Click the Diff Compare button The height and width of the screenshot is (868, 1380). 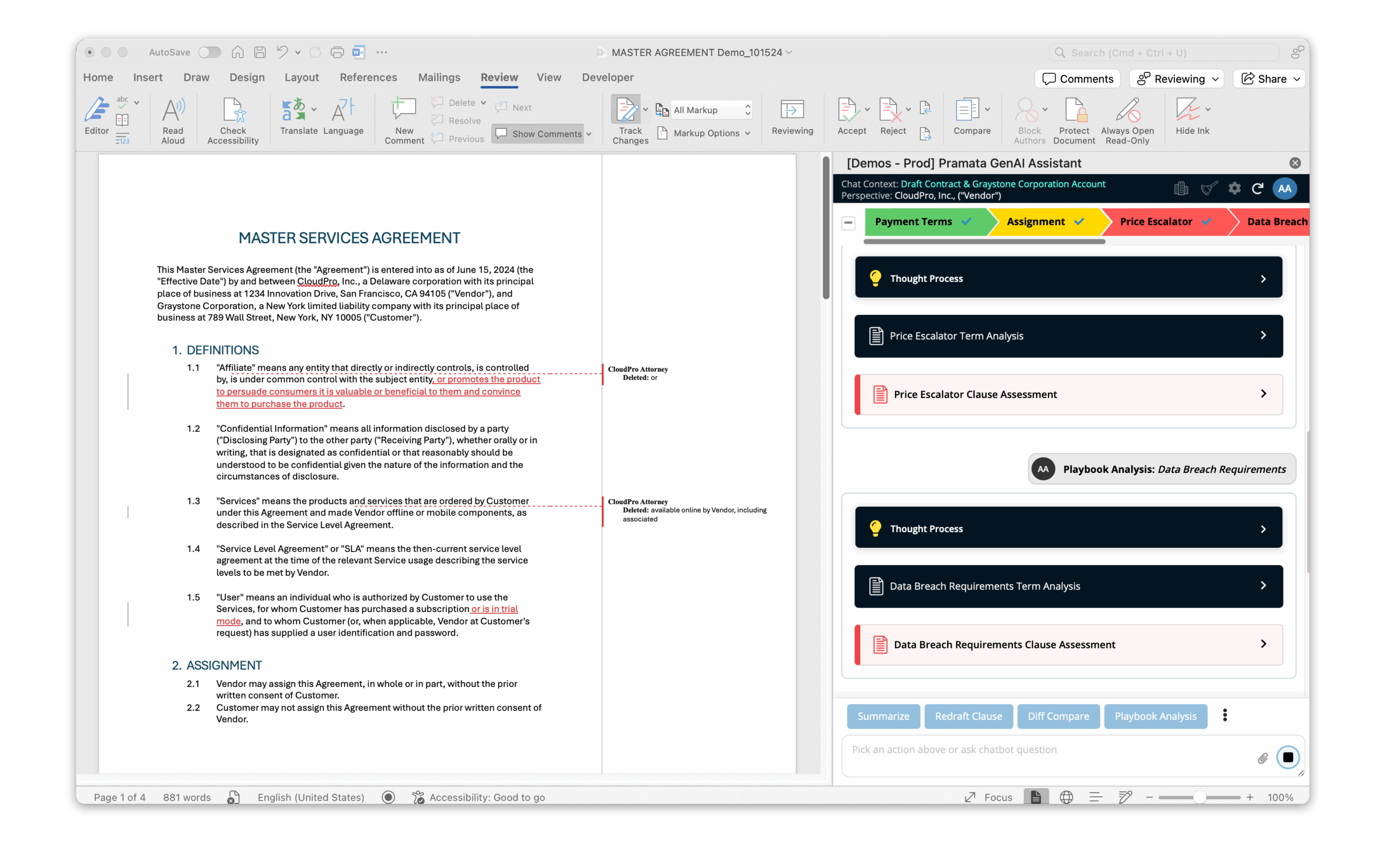(1058, 716)
